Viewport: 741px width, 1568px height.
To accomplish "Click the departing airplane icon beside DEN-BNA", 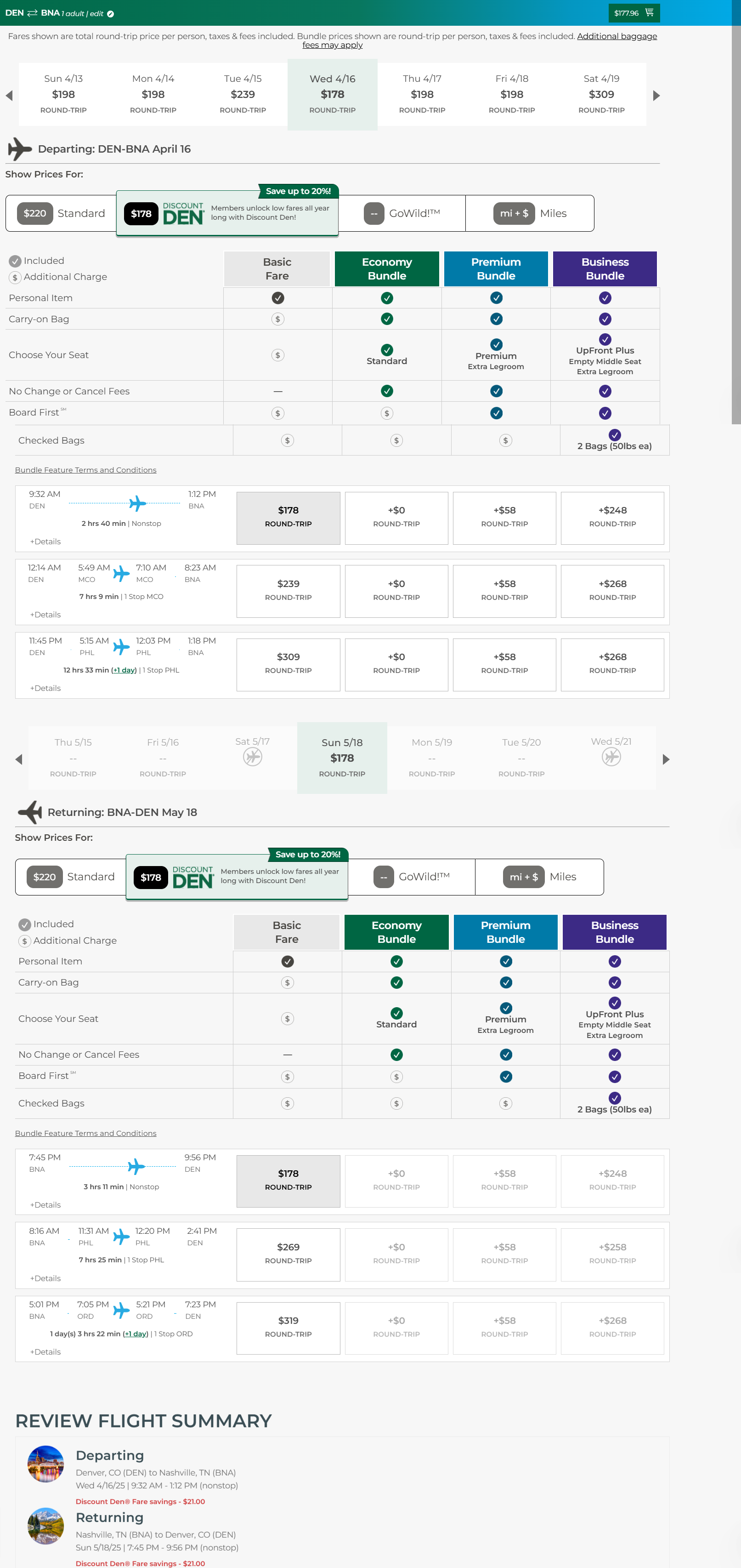I will tap(19, 149).
